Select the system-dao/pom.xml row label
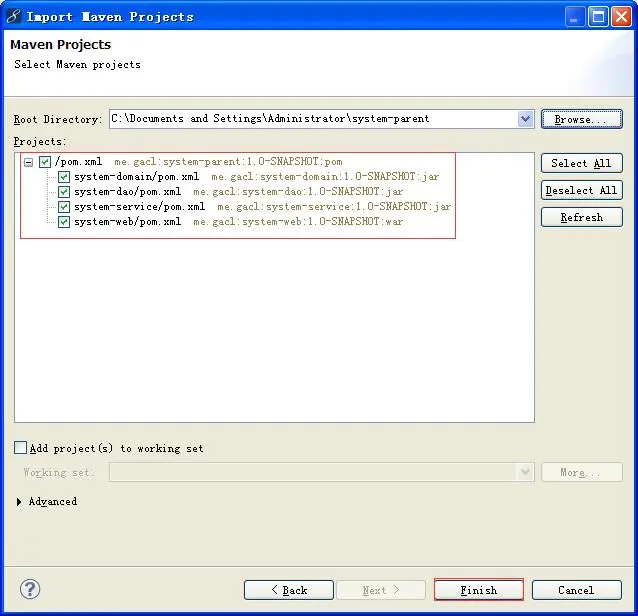This screenshot has height=616, width=638. (x=128, y=192)
